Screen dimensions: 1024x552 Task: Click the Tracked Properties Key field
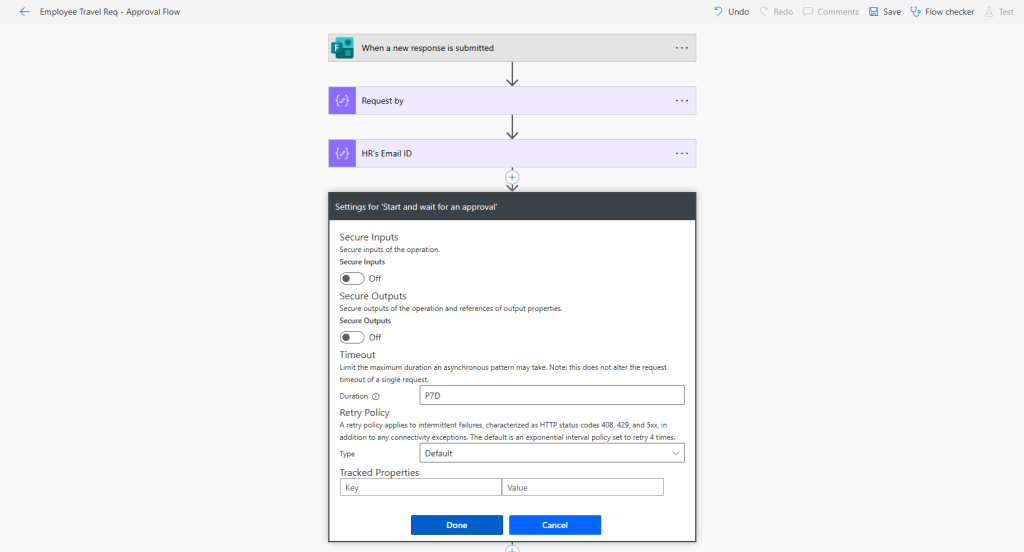420,487
